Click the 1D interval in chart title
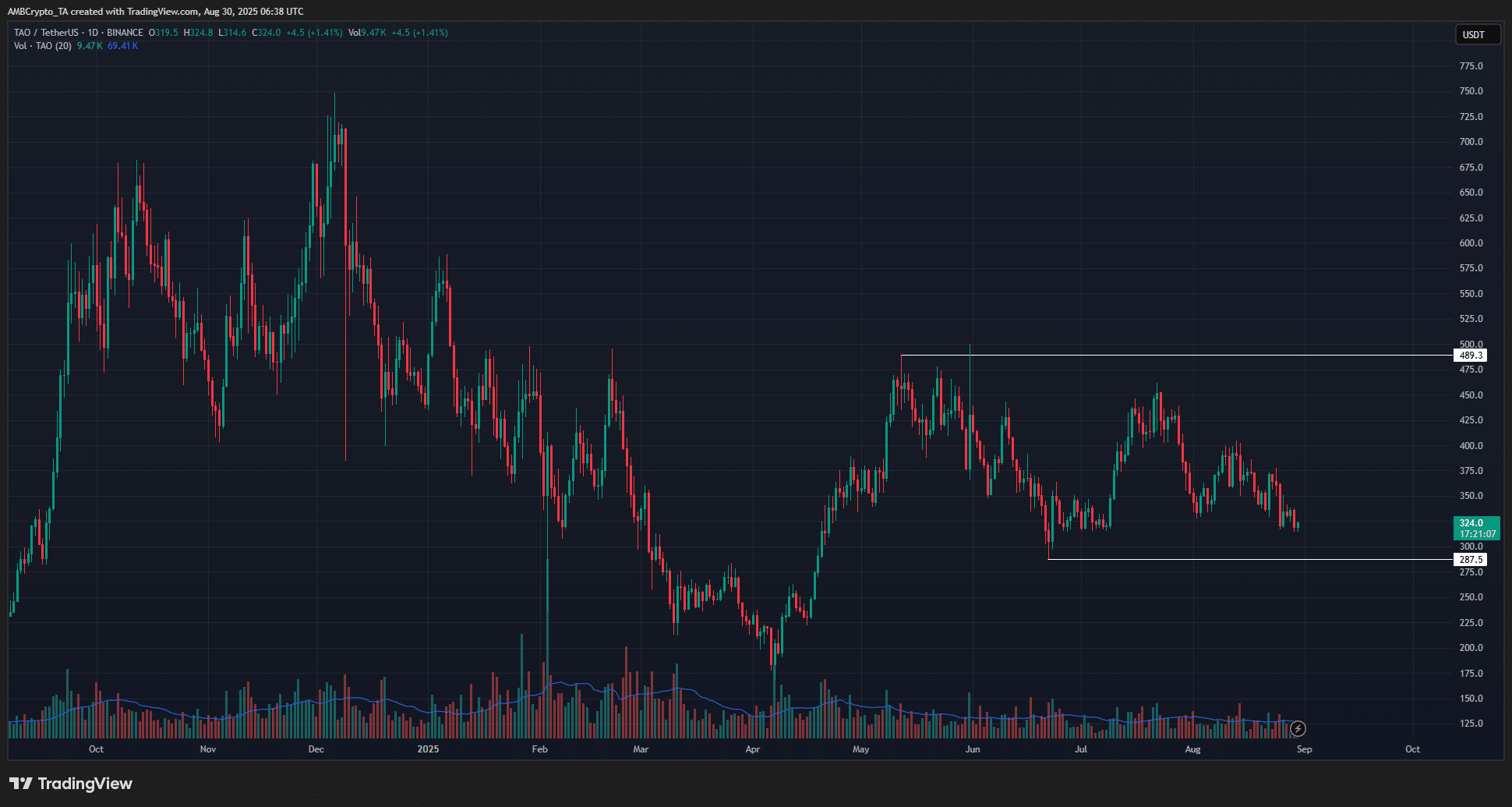Viewport: 1512px width, 807px height. (x=93, y=33)
